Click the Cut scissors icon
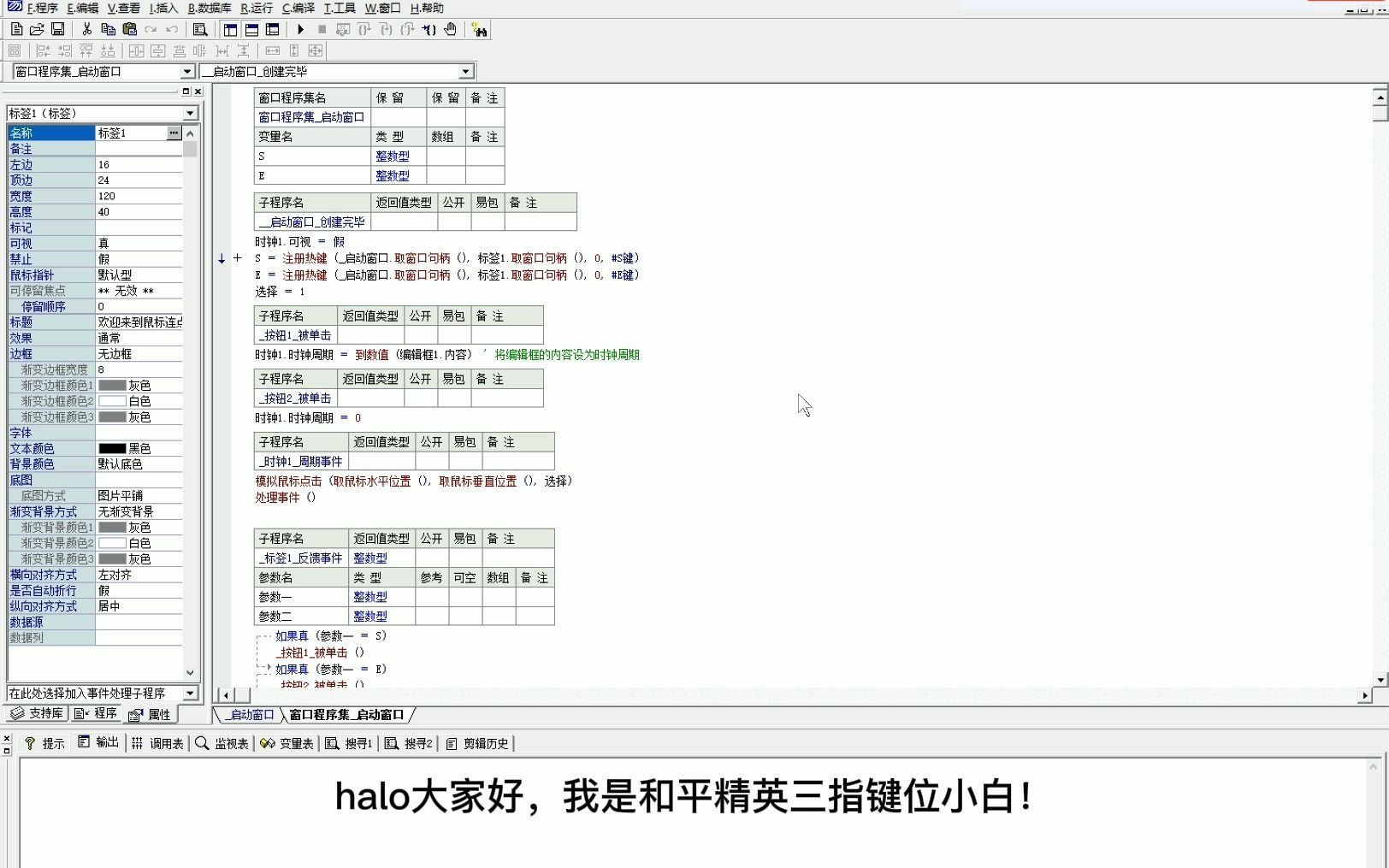Screen dimensions: 1389x868 point(86,29)
